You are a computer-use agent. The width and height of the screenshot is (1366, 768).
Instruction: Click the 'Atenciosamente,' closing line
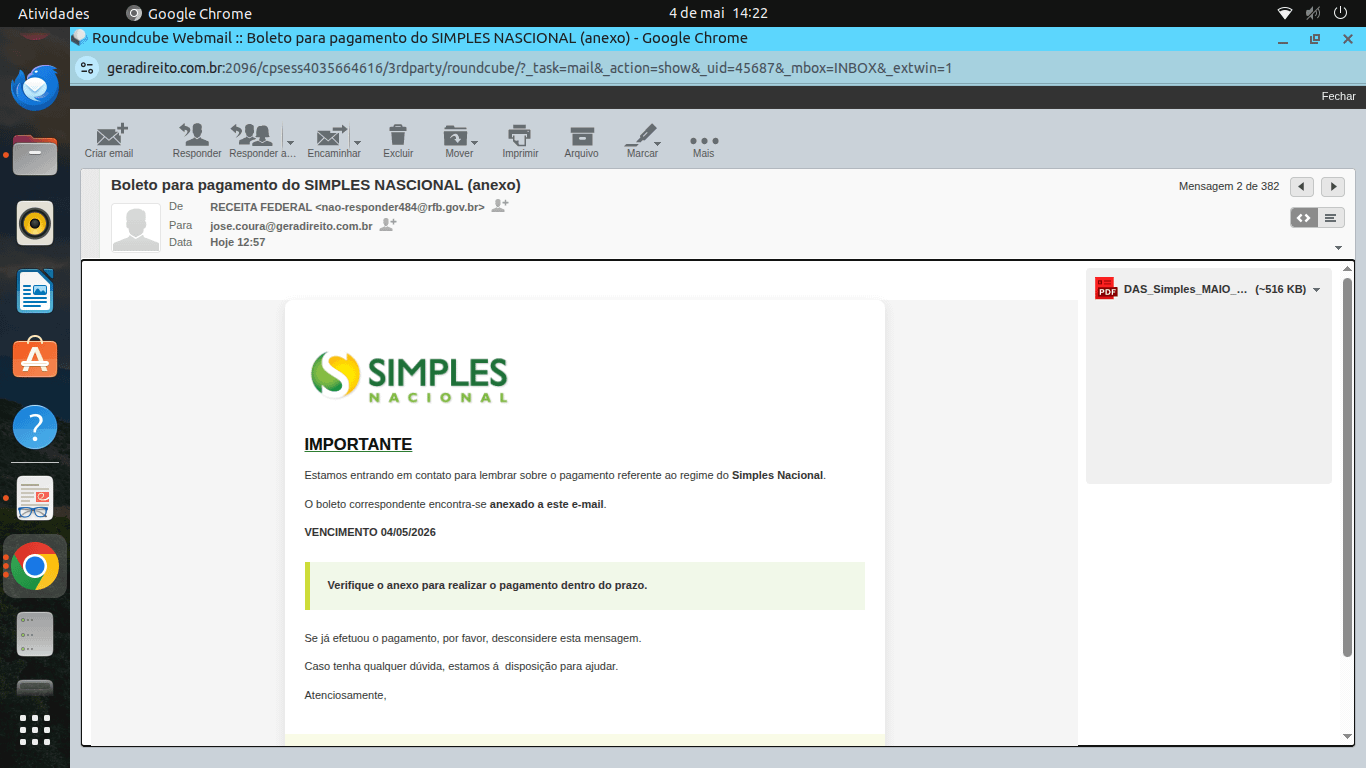(345, 695)
